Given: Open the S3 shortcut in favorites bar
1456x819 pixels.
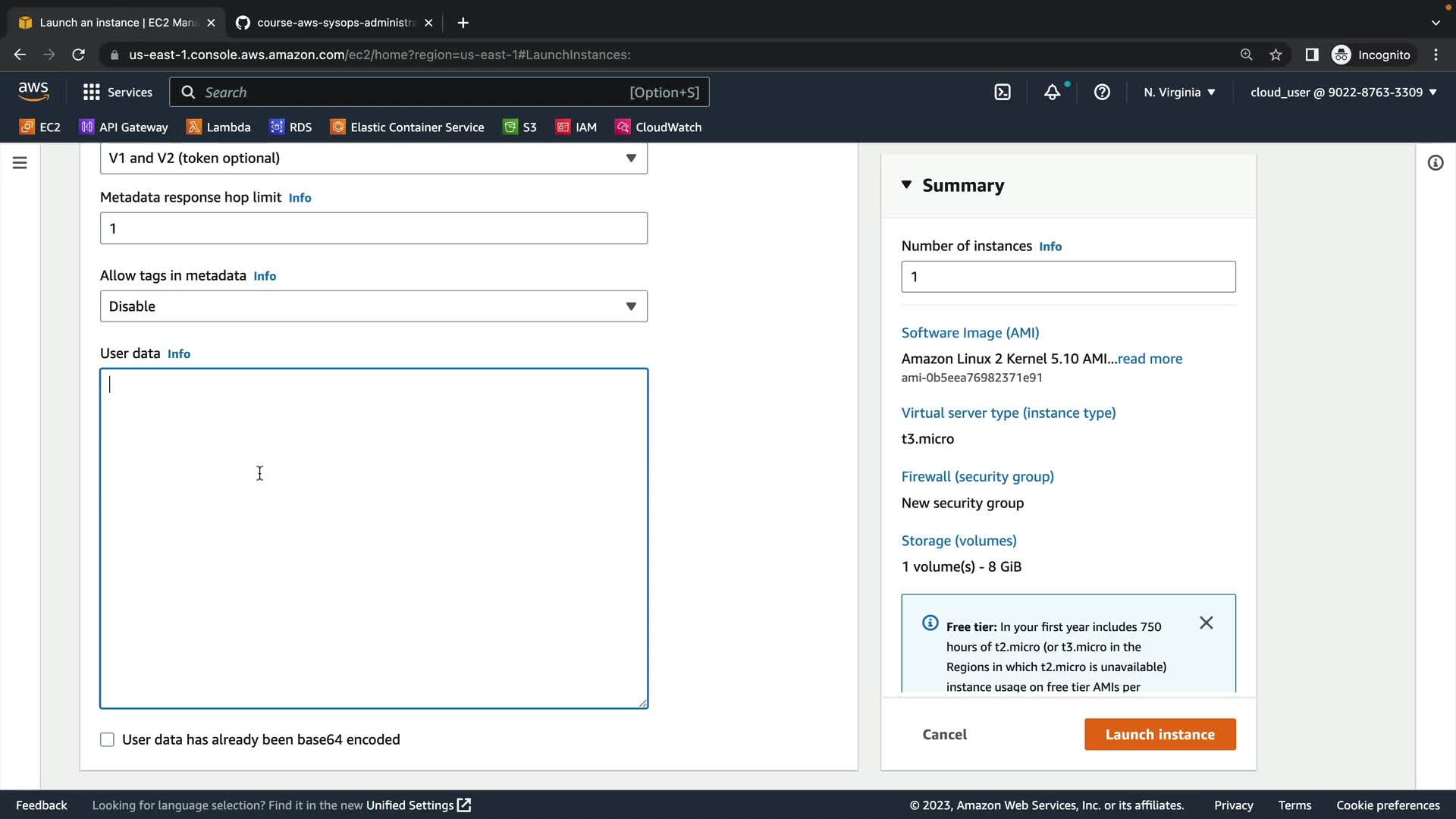Looking at the screenshot, I should click(x=520, y=127).
